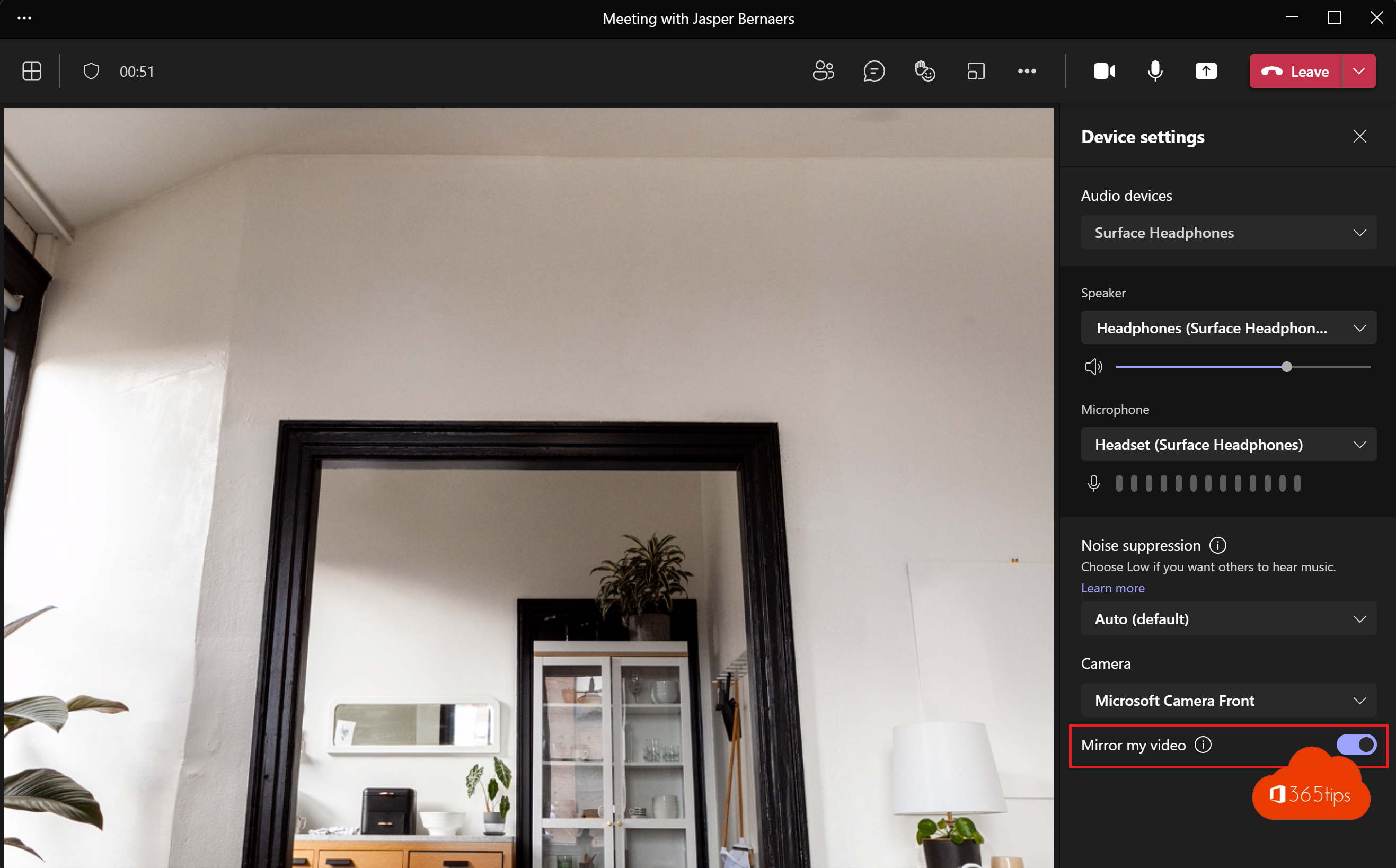The width and height of the screenshot is (1396, 868).
Task: Click the microphone icon in toolbar
Action: (1155, 71)
